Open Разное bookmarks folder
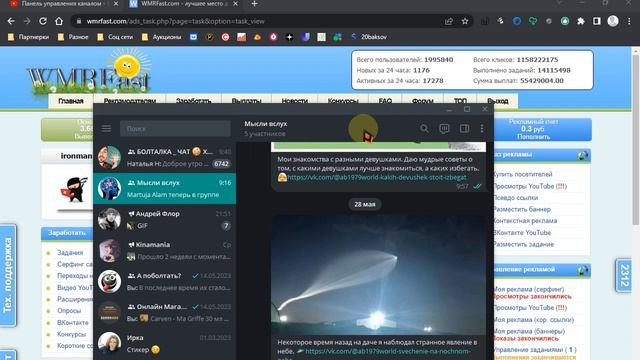Viewport: 640px width, 360px height. point(73,37)
